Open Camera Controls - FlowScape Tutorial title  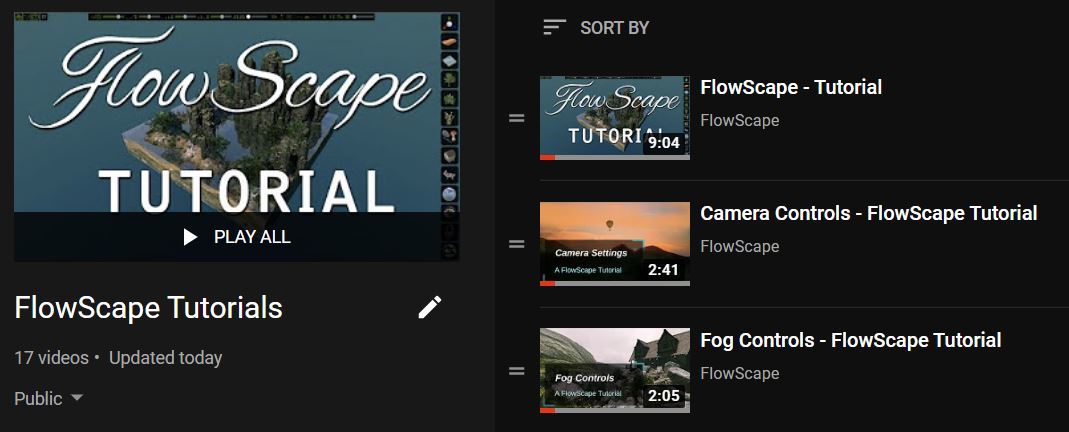[x=869, y=213]
